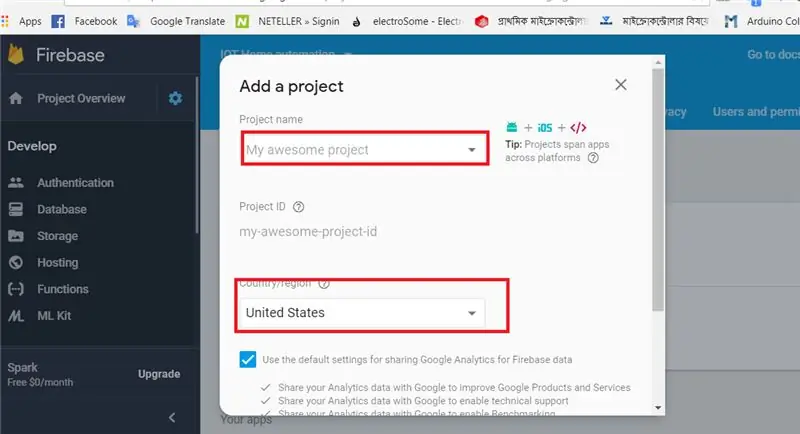This screenshot has width=800, height=434.
Task: Click help icon next to platforms tip
Action: [593, 158]
